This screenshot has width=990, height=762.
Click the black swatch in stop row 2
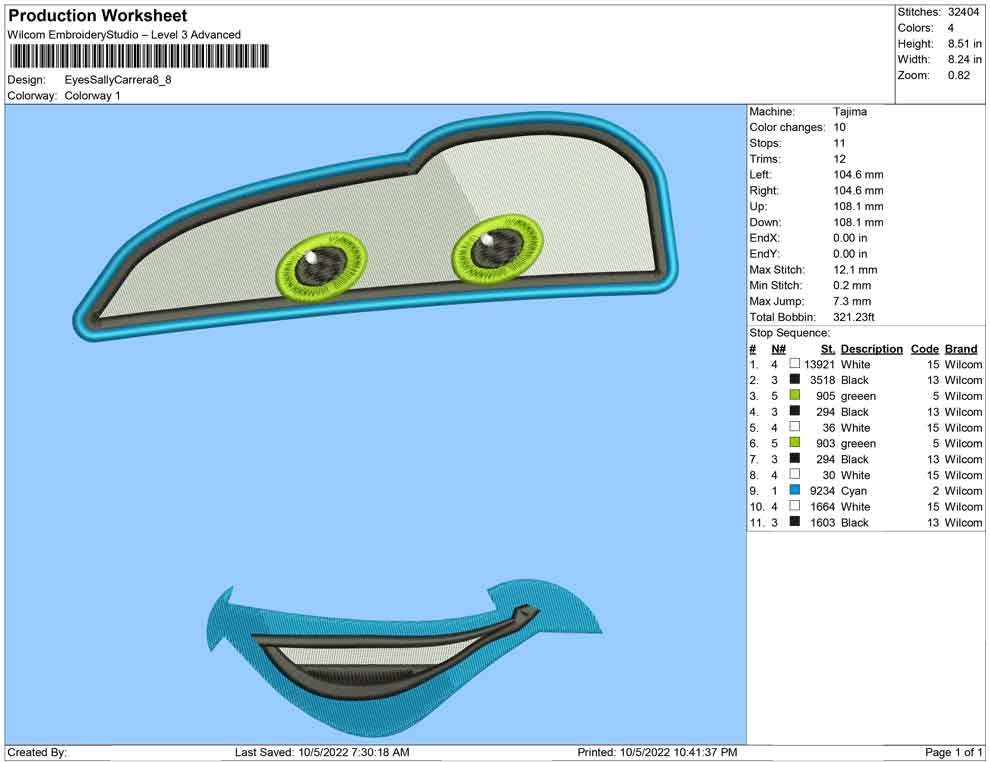point(794,380)
